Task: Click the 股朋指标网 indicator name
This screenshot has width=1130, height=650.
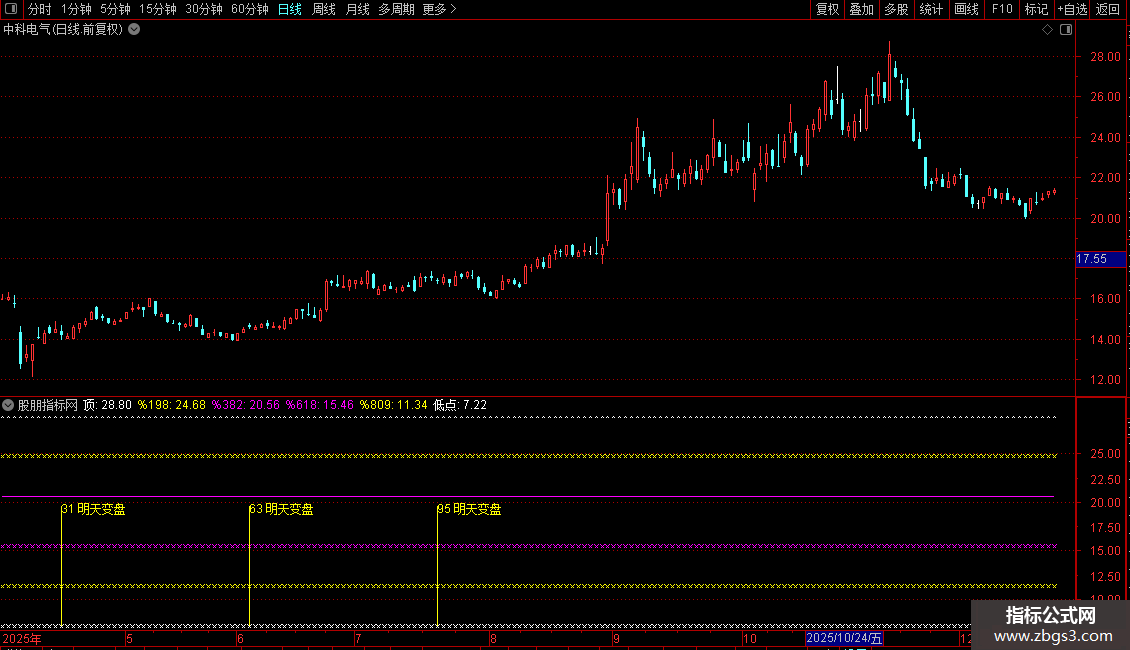Action: pos(48,405)
